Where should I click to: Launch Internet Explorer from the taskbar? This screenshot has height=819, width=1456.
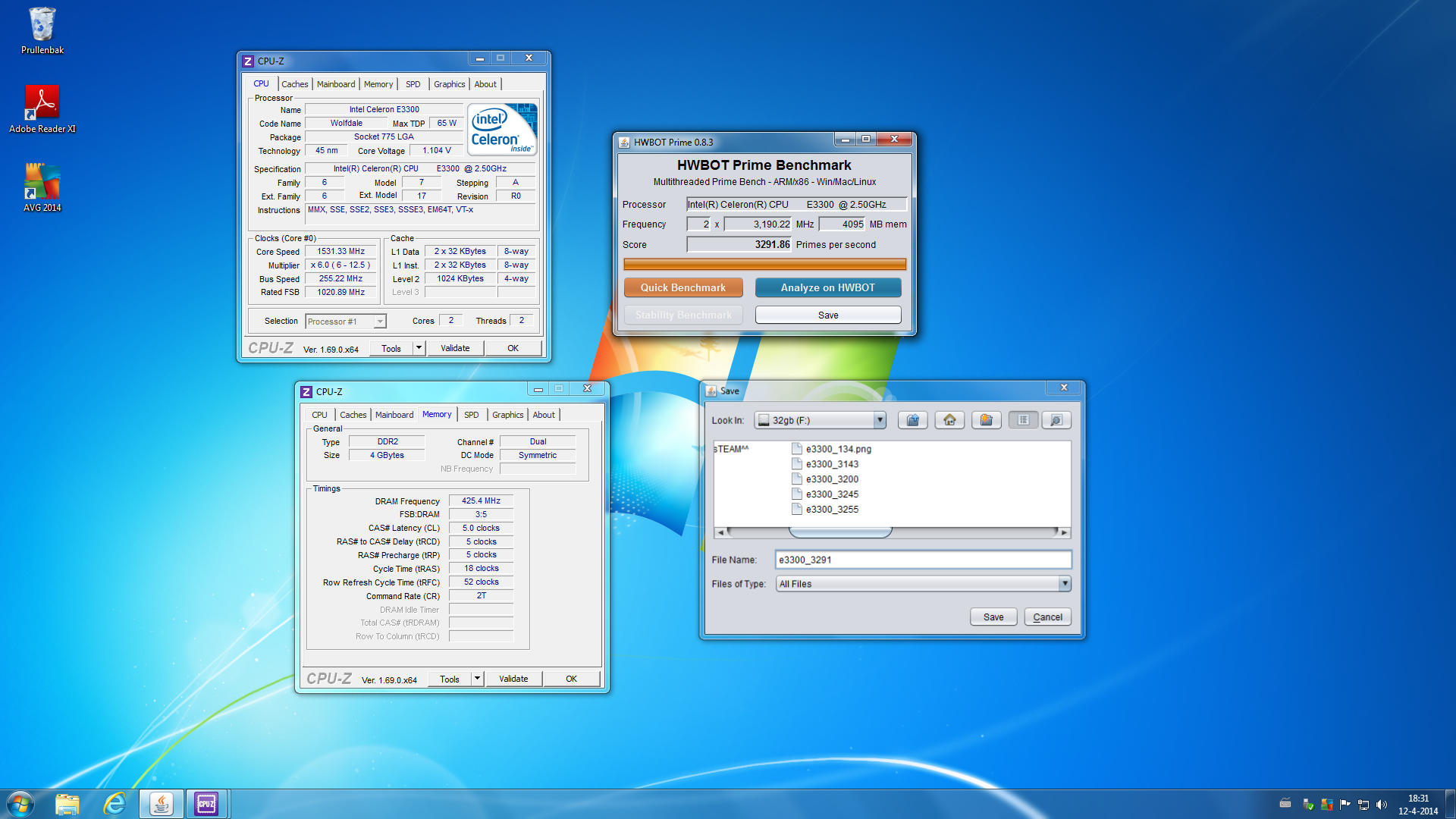(x=115, y=804)
